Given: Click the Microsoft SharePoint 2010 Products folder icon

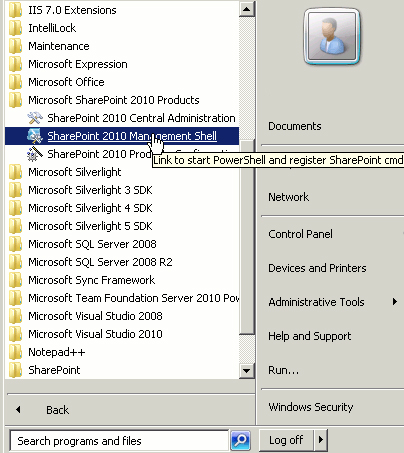Looking at the screenshot, I should point(15,100).
